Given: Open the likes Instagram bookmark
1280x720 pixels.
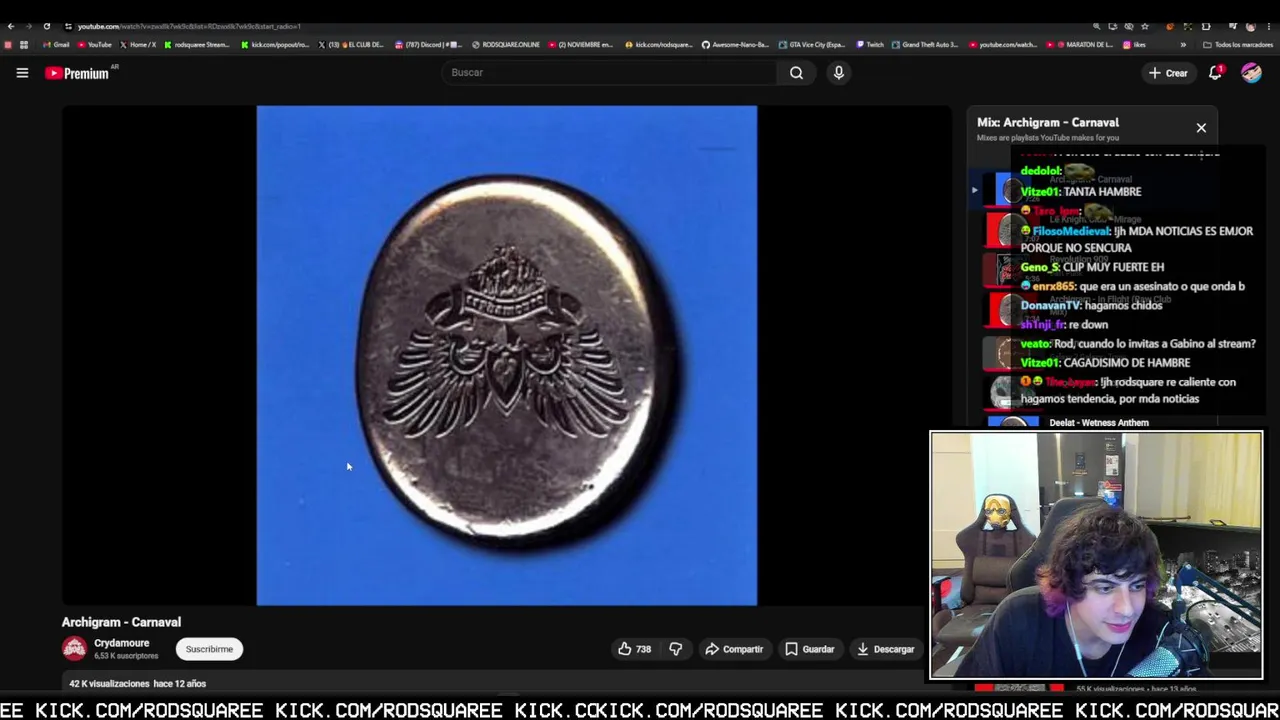Looking at the screenshot, I should pyautogui.click(x=1135, y=45).
